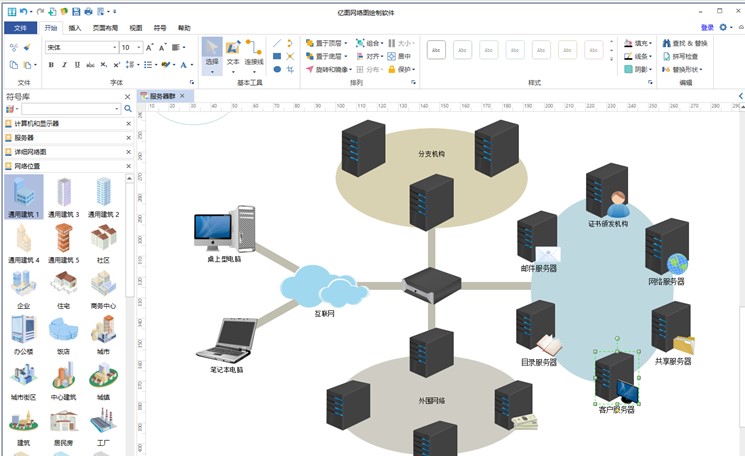
Task: Click the Print icon in quick access toolbar
Action: tap(88, 11)
